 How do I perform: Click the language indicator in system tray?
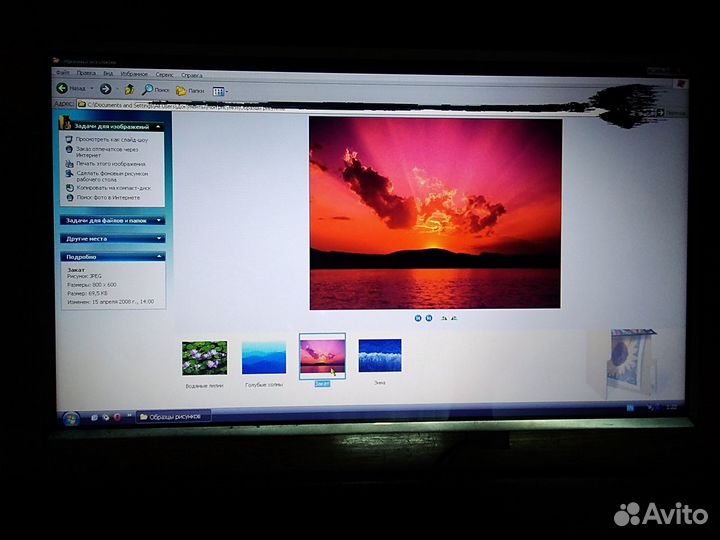click(x=630, y=407)
